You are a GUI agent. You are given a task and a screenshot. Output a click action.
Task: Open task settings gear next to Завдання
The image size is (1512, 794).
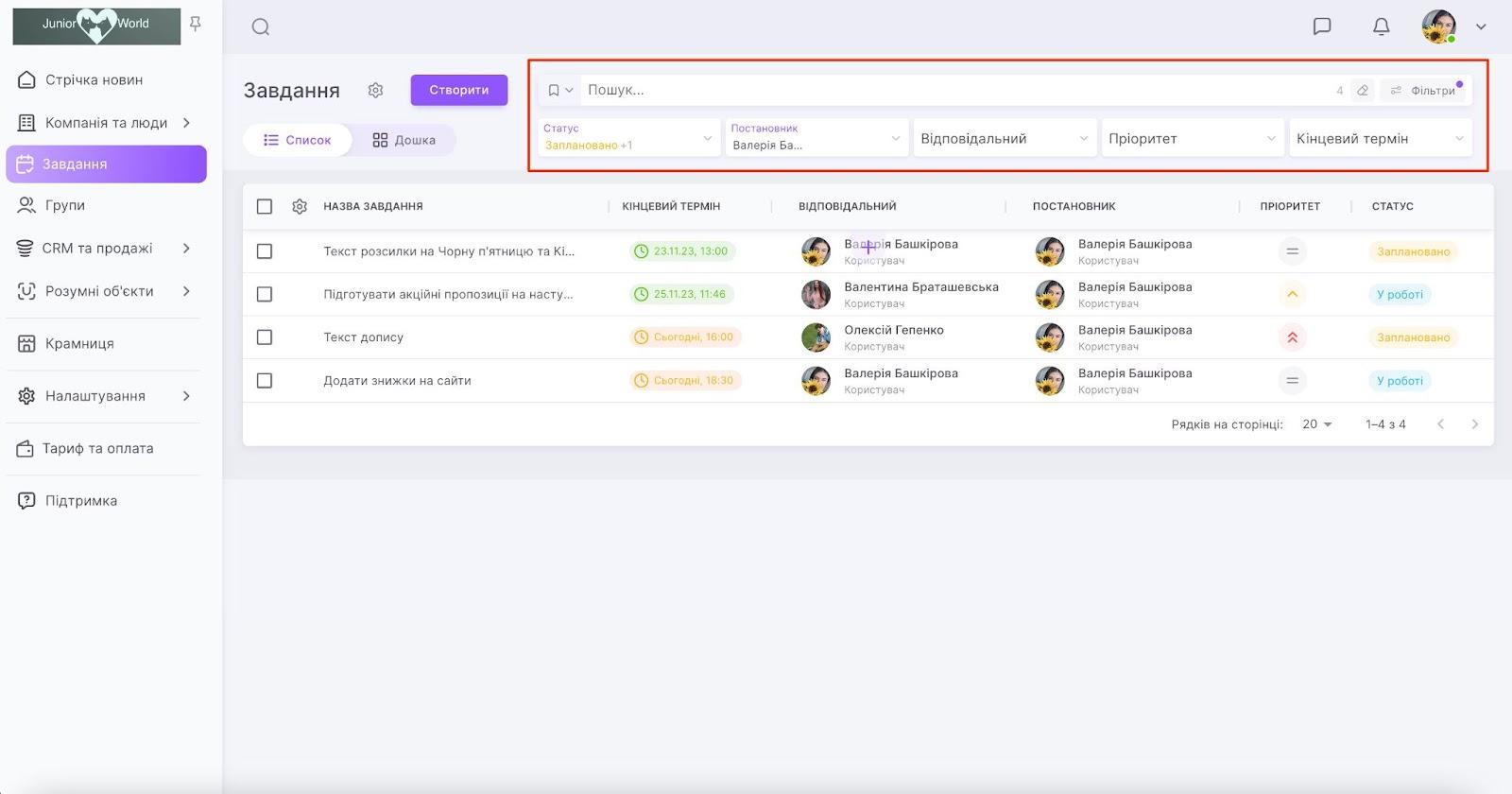click(x=375, y=90)
